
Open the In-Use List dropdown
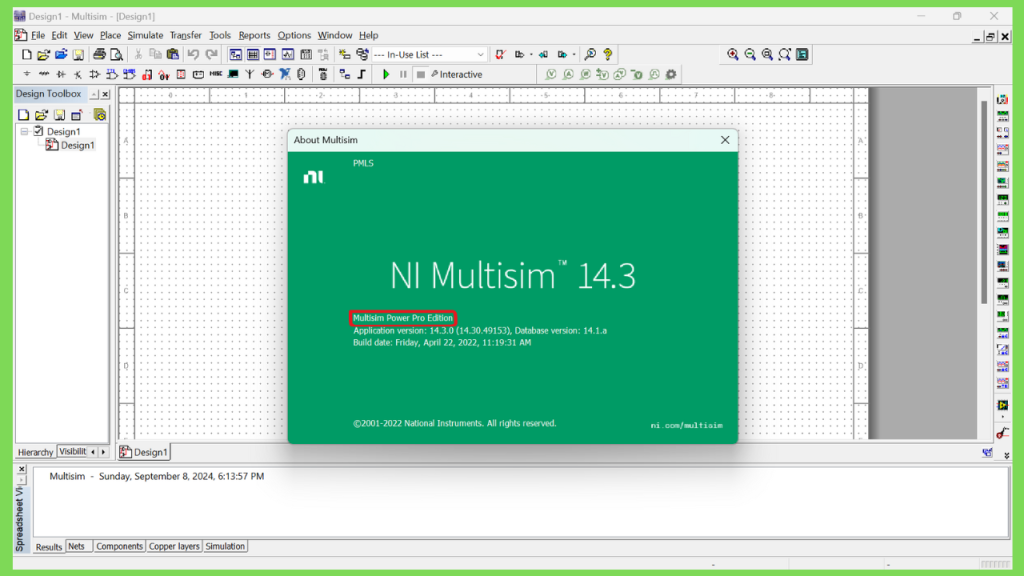(481, 55)
